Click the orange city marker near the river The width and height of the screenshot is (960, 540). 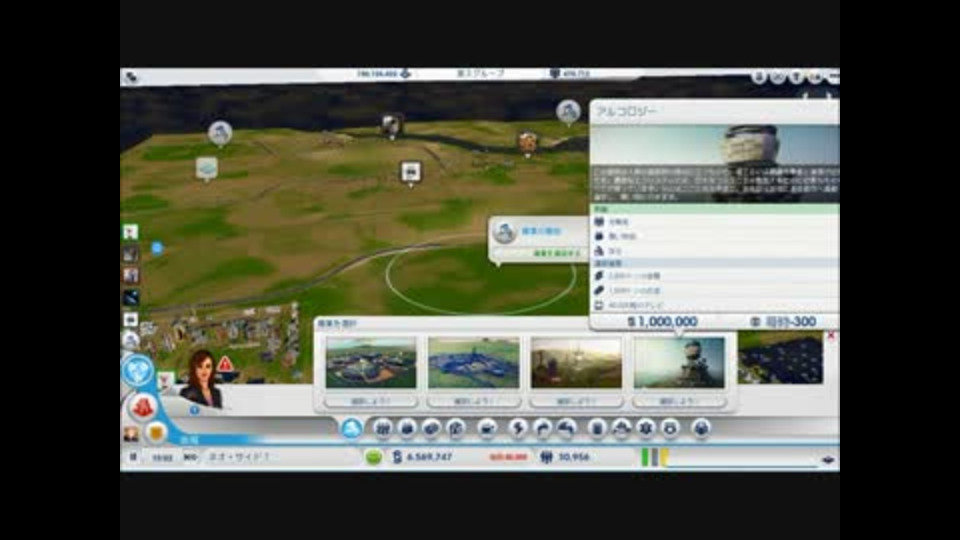coord(528,143)
